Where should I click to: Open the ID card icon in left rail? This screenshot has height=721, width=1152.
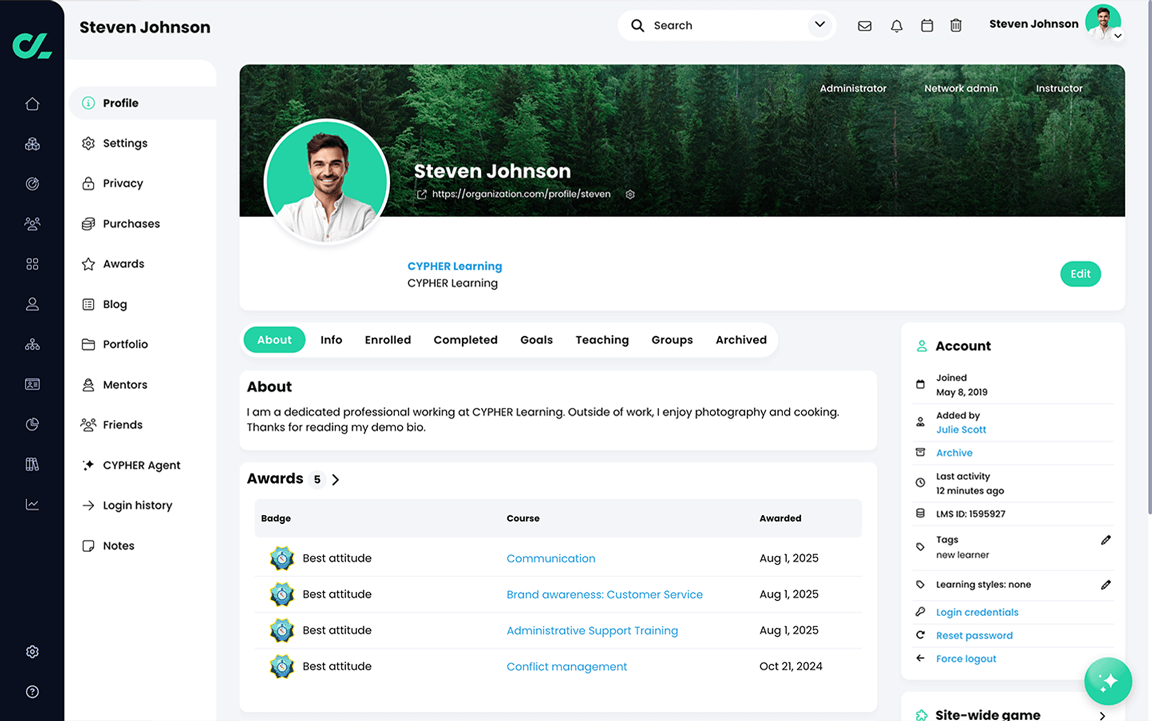(32, 384)
